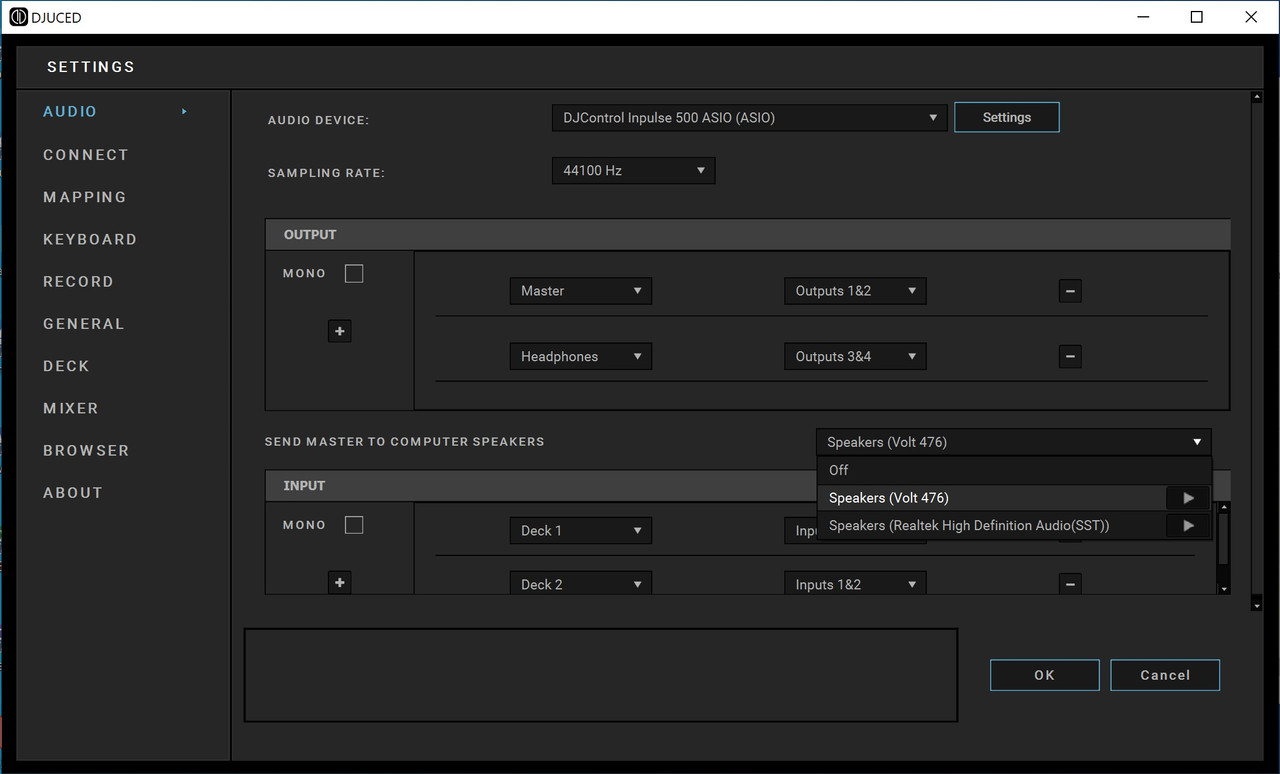Click the empty description box at bottom
Screen dimensions: 1280x774
pyautogui.click(x=601, y=675)
